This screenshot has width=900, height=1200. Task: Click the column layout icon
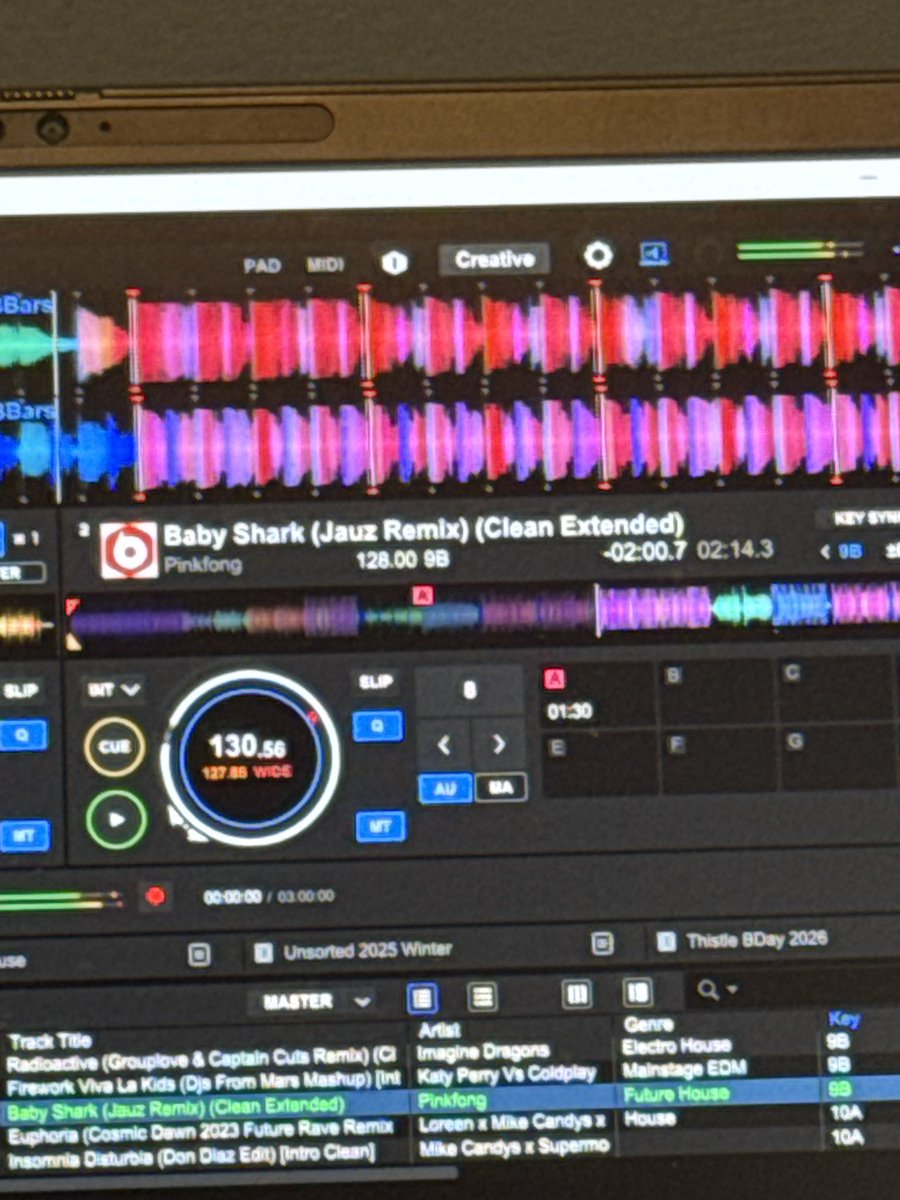pyautogui.click(x=577, y=993)
